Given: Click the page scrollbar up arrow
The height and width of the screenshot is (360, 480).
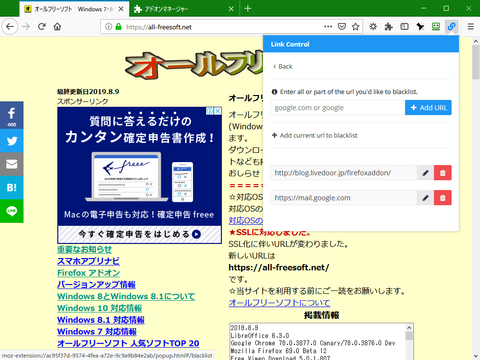Looking at the screenshot, I should (x=476, y=41).
